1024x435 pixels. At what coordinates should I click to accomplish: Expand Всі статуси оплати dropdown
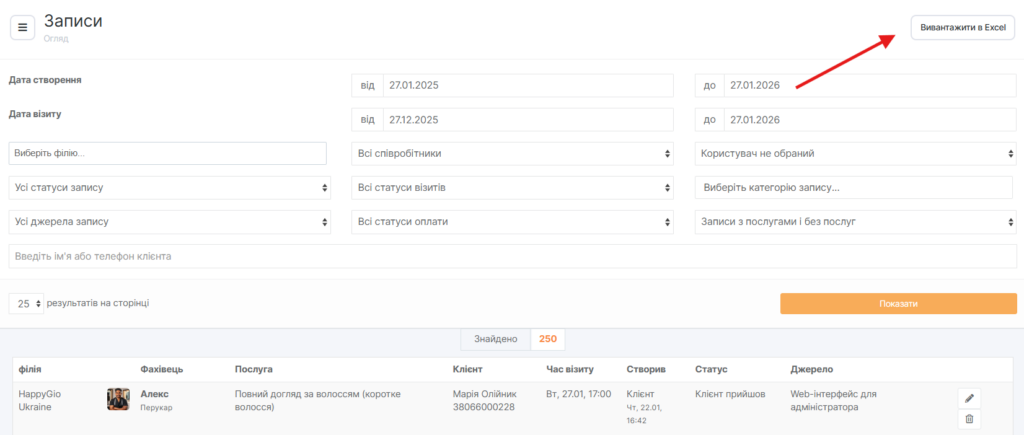(x=513, y=222)
